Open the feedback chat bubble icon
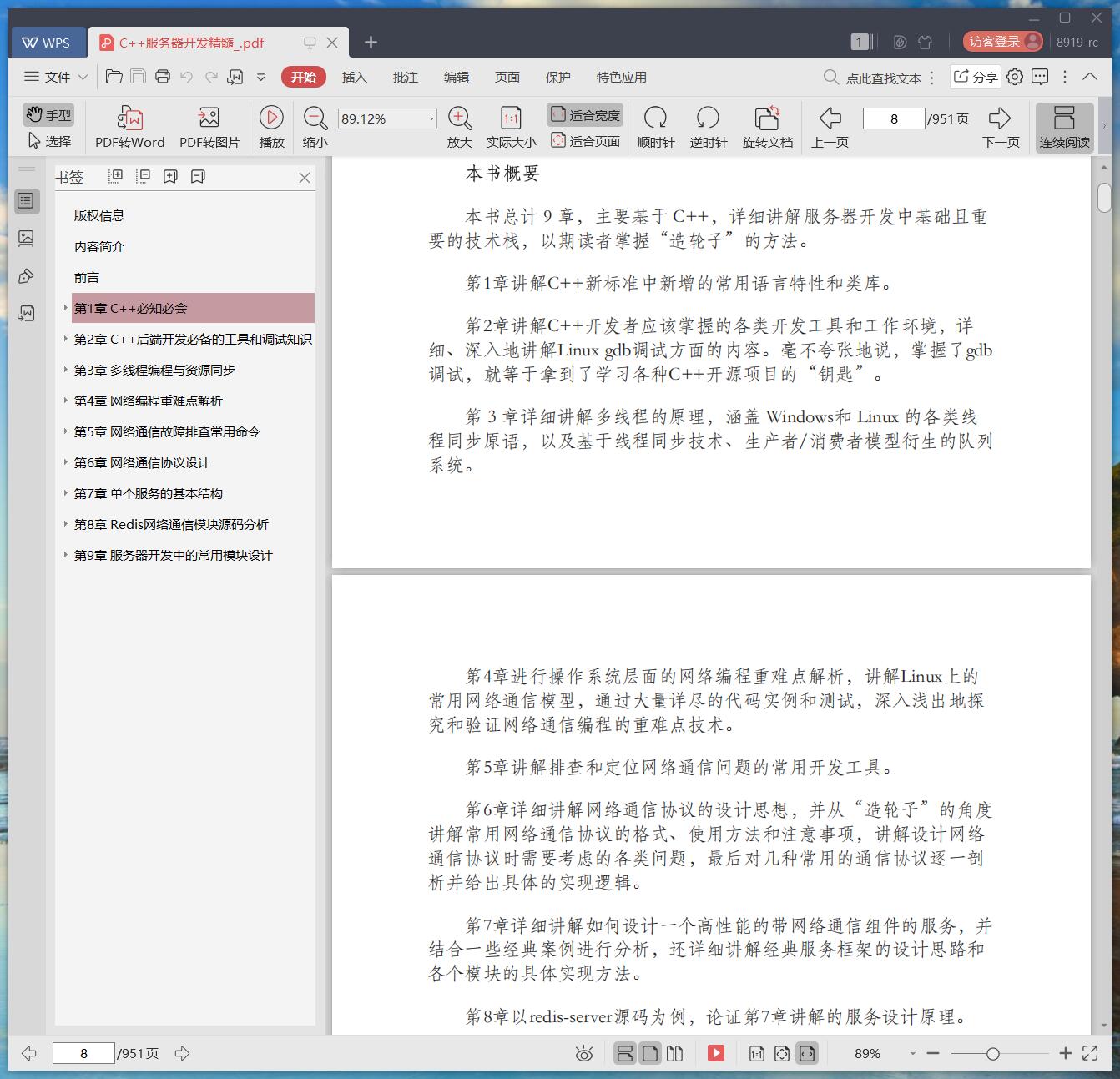The height and width of the screenshot is (1079, 1120). coord(1040,77)
